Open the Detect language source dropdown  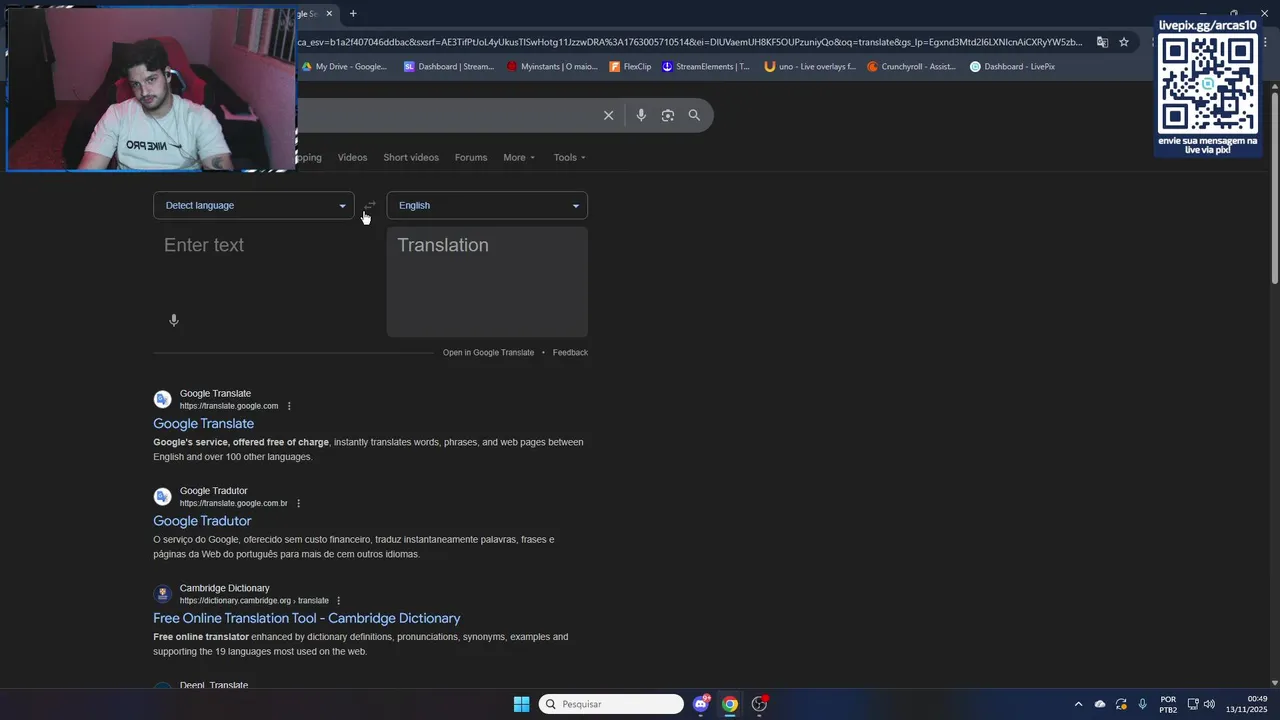coord(254,206)
